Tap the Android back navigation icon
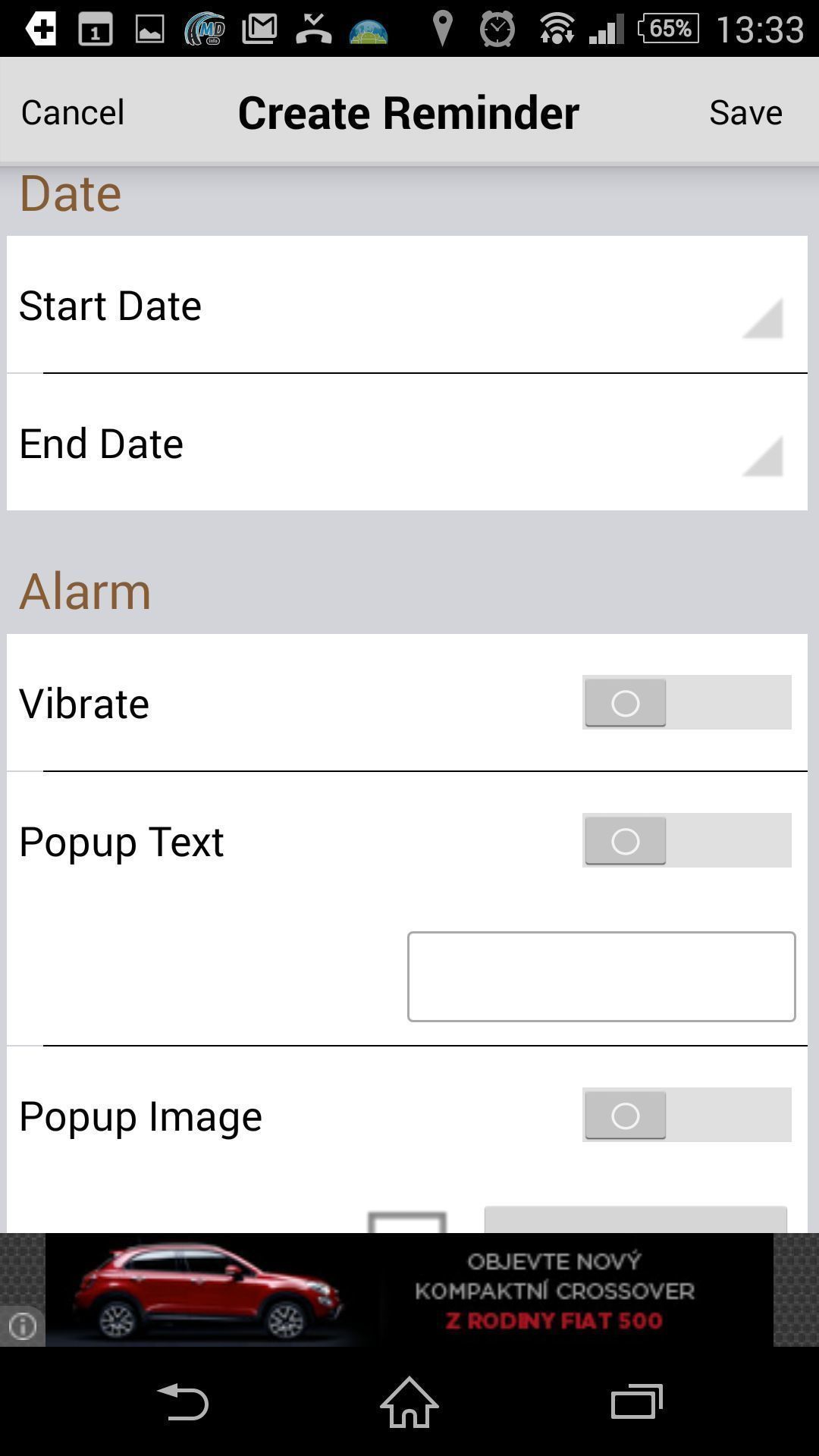Image resolution: width=819 pixels, height=1456 pixels. (x=182, y=1401)
